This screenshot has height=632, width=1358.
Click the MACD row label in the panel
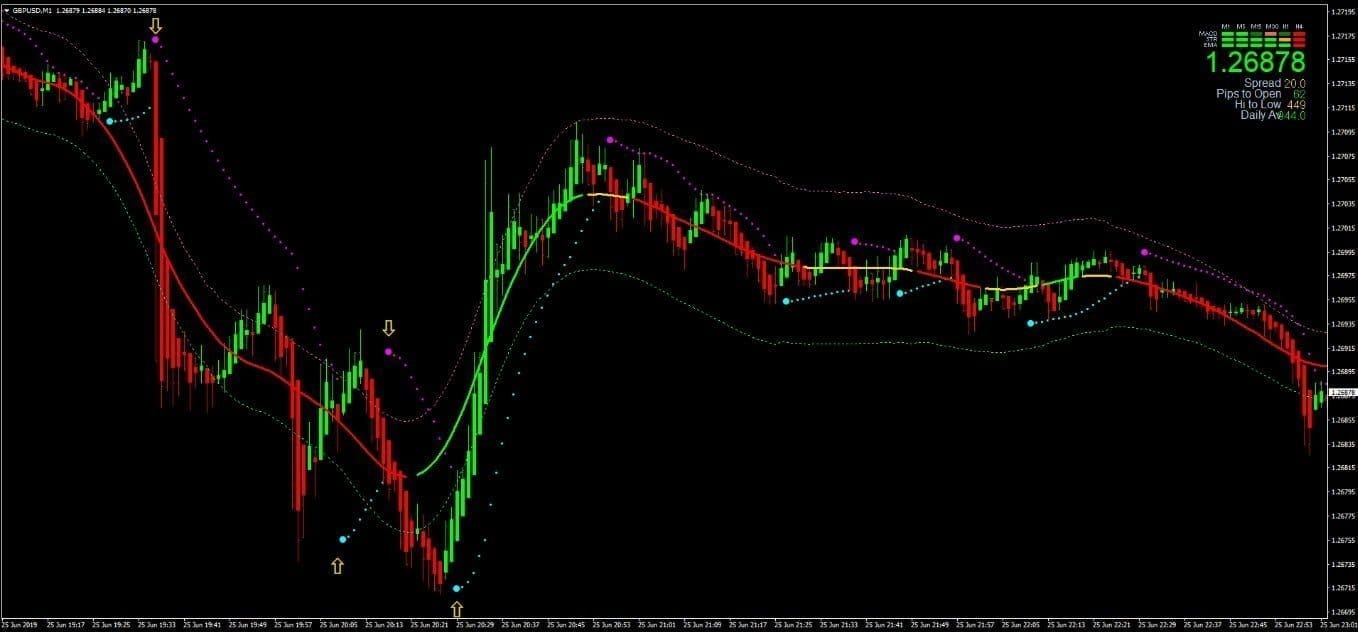point(1207,34)
